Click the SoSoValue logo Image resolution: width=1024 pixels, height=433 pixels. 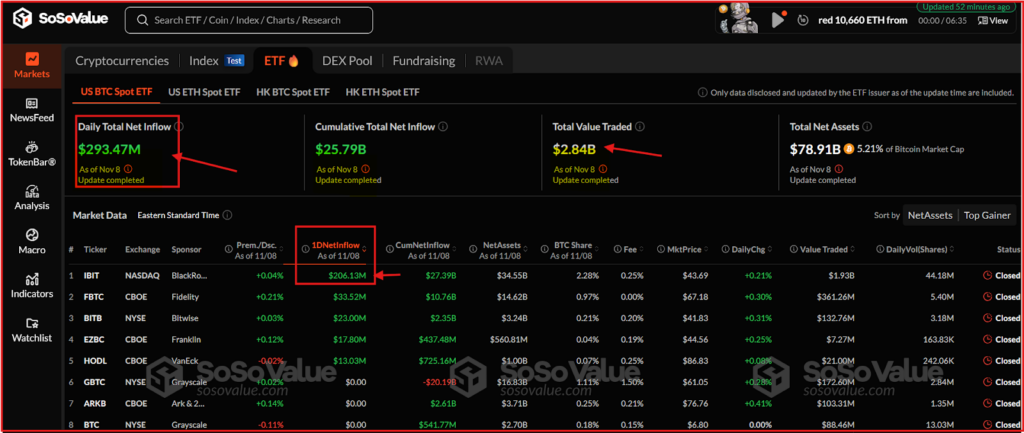(x=61, y=19)
